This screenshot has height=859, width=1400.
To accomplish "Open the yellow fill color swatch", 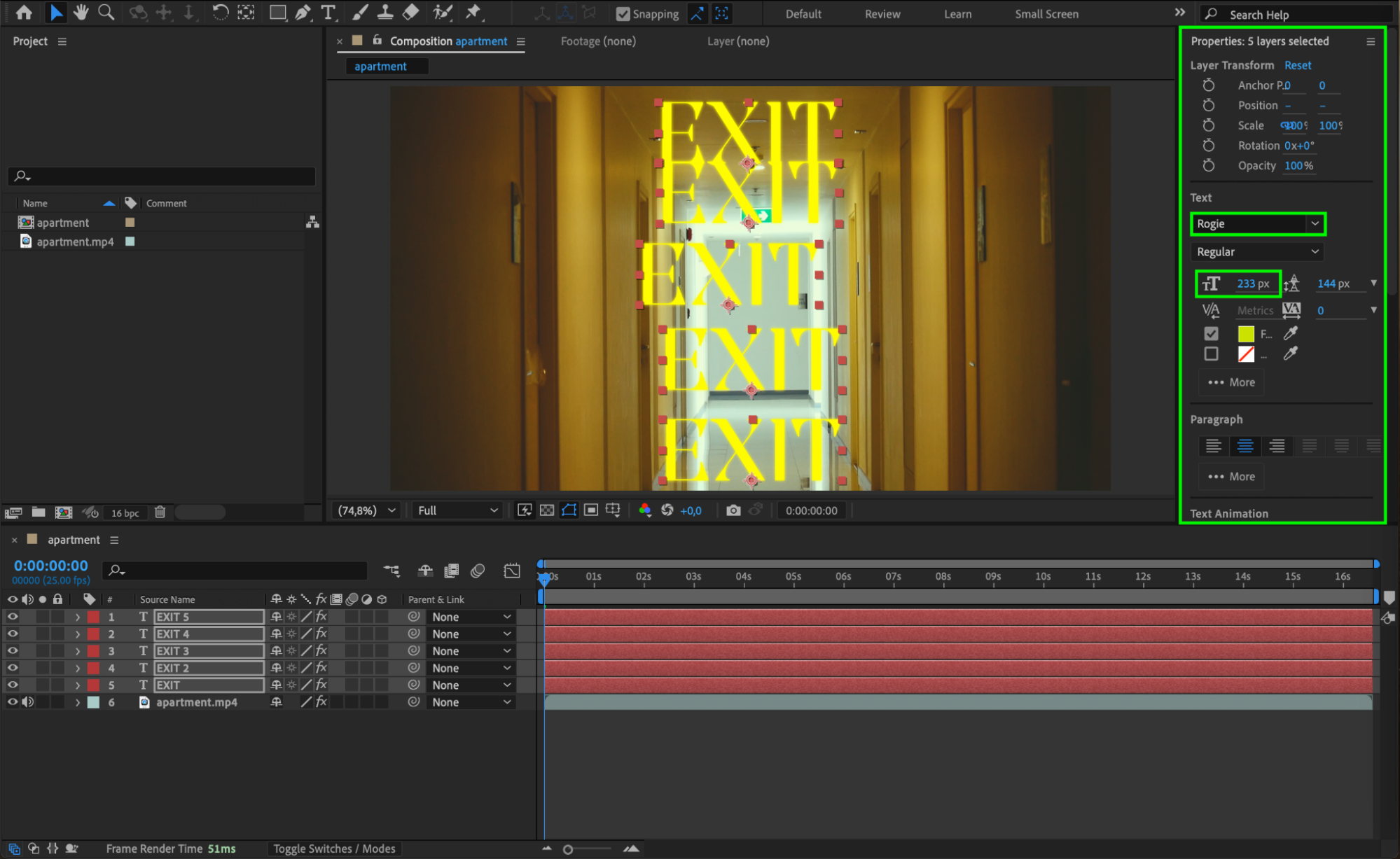I will click(x=1246, y=333).
